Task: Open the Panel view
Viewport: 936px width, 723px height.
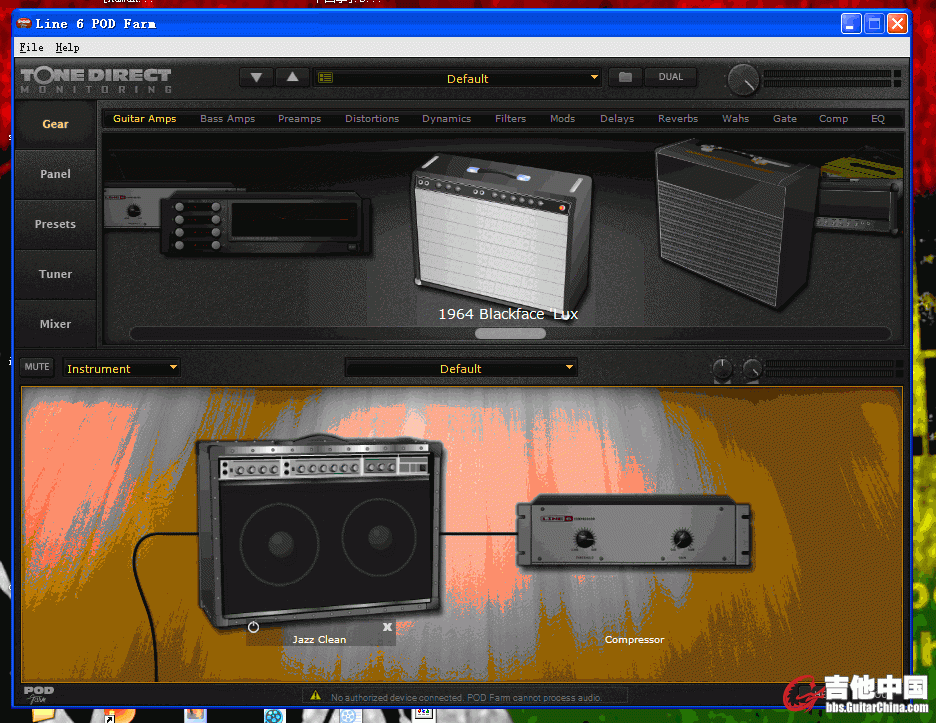Action: [x=56, y=174]
